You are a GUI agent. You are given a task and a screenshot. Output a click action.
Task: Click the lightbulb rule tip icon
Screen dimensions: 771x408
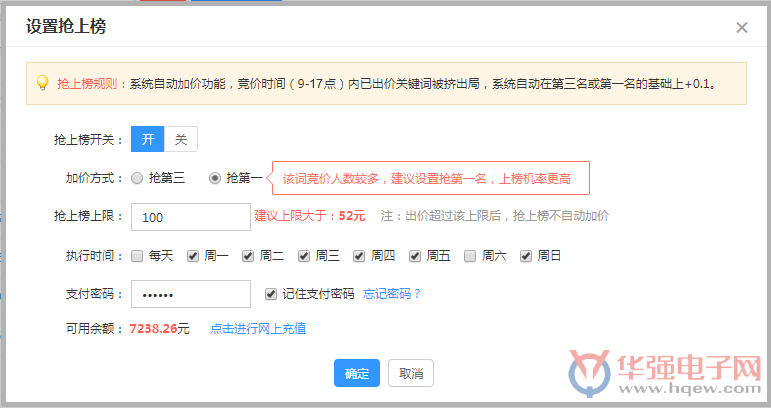pos(42,84)
